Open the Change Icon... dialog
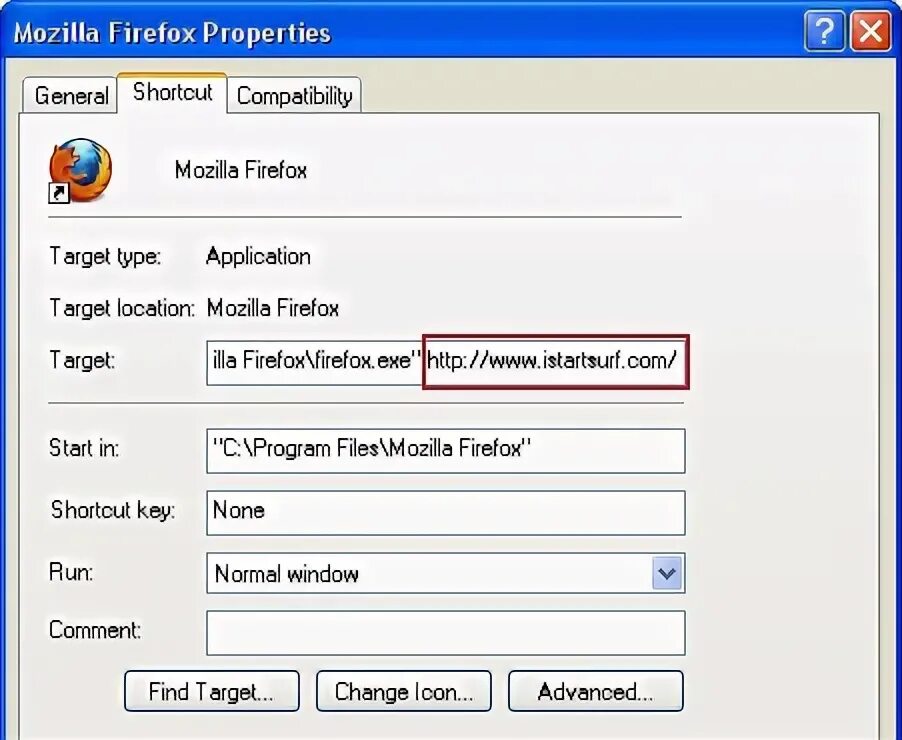902x740 pixels. pyautogui.click(x=404, y=691)
